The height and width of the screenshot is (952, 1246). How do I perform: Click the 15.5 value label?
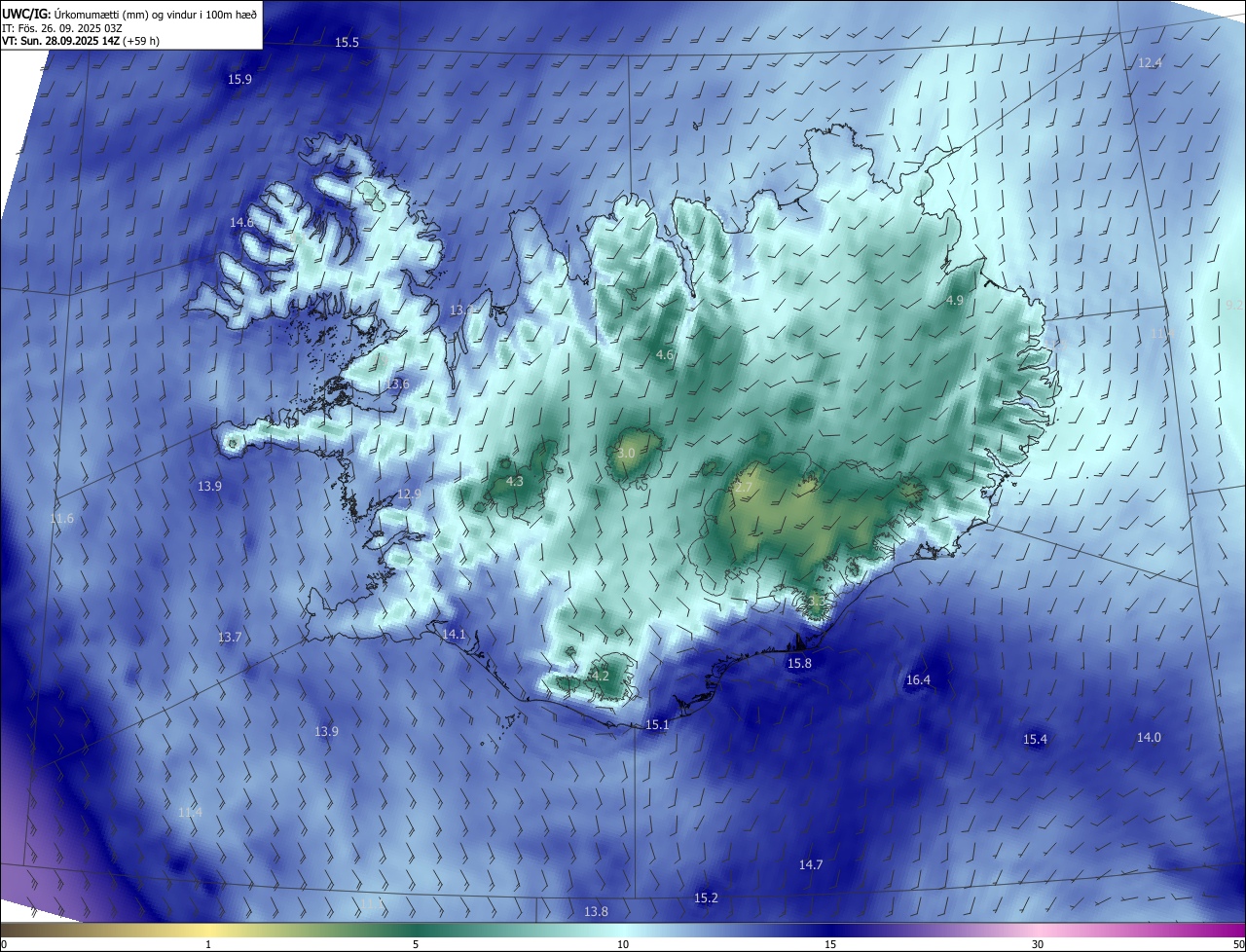click(347, 43)
